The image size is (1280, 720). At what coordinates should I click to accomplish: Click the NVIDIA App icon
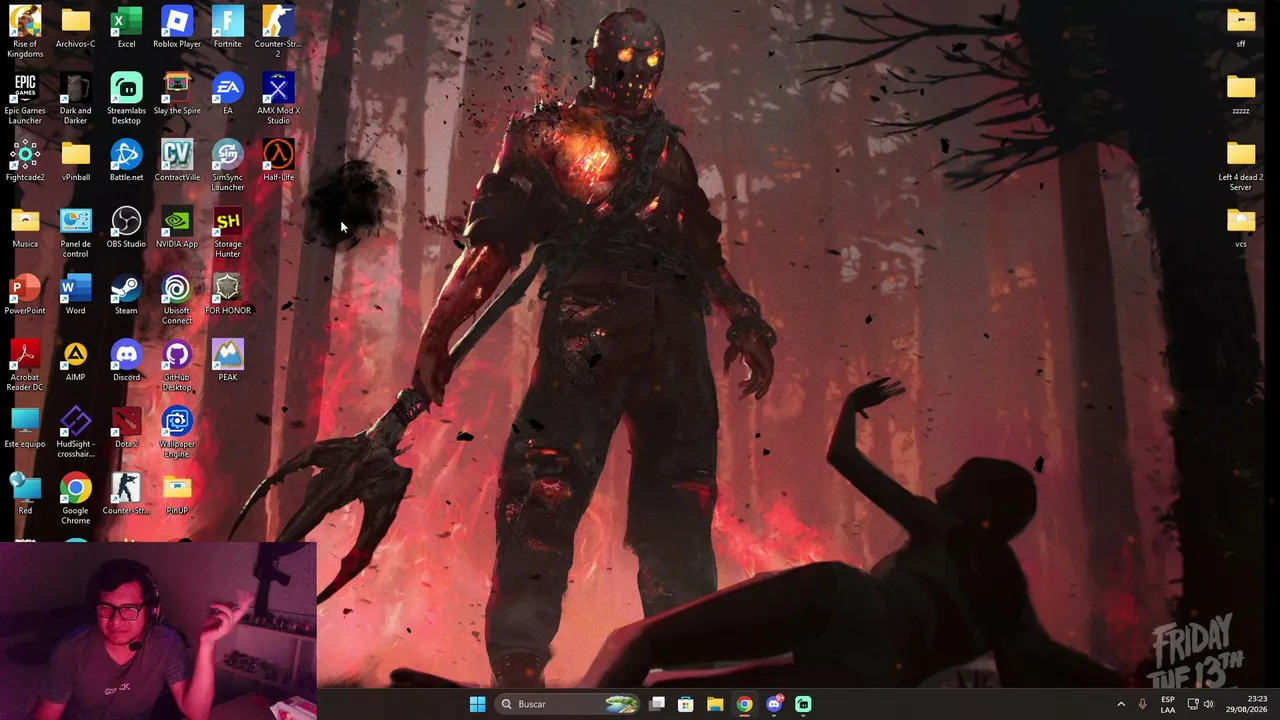[x=177, y=228]
